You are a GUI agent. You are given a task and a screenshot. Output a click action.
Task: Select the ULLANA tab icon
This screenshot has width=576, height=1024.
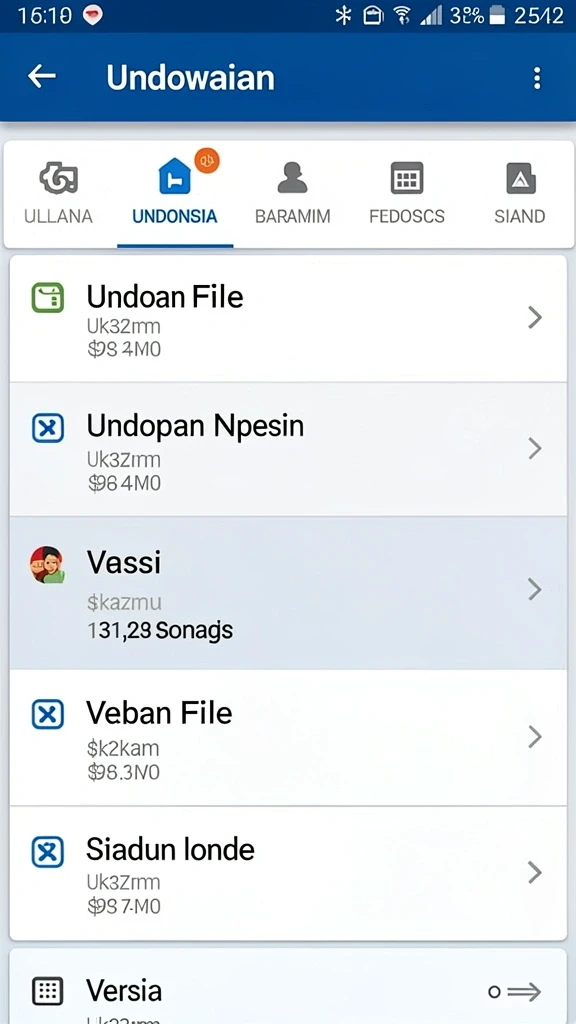(x=59, y=178)
